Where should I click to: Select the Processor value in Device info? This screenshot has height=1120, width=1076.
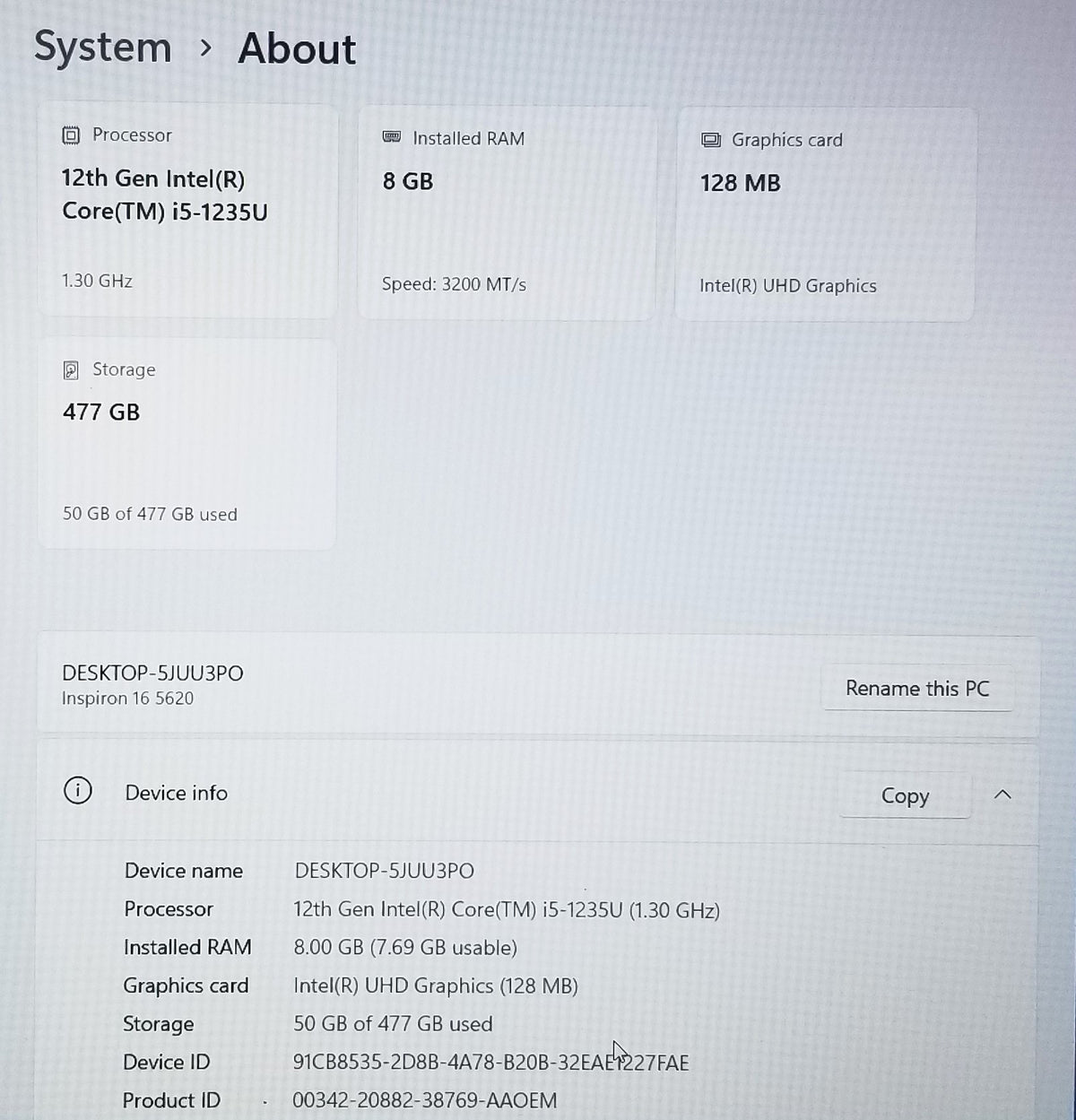pos(507,909)
